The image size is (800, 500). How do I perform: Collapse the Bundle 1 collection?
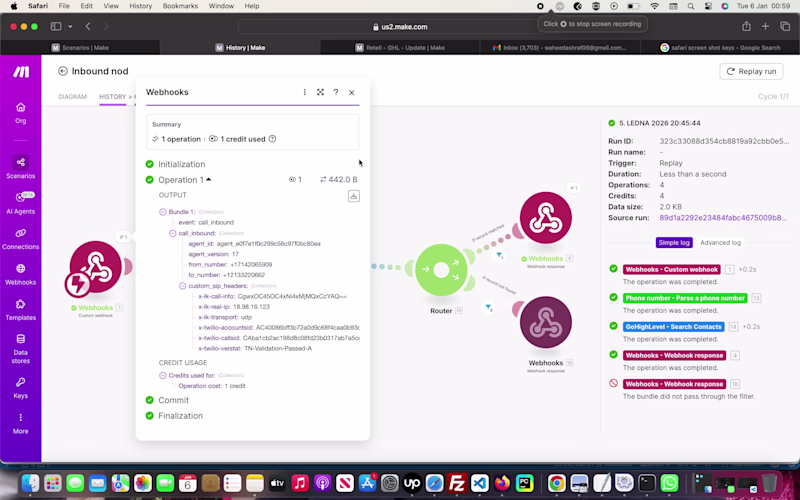[x=163, y=212]
